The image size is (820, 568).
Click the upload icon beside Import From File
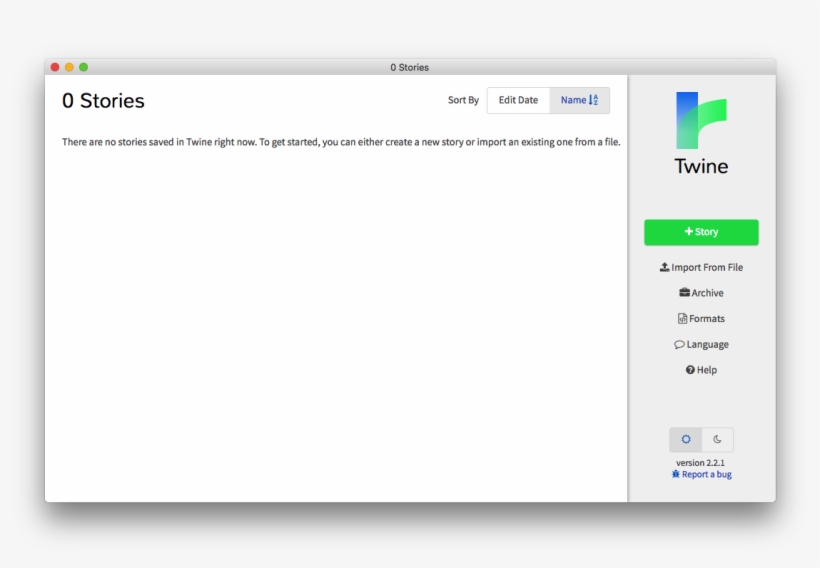(665, 268)
